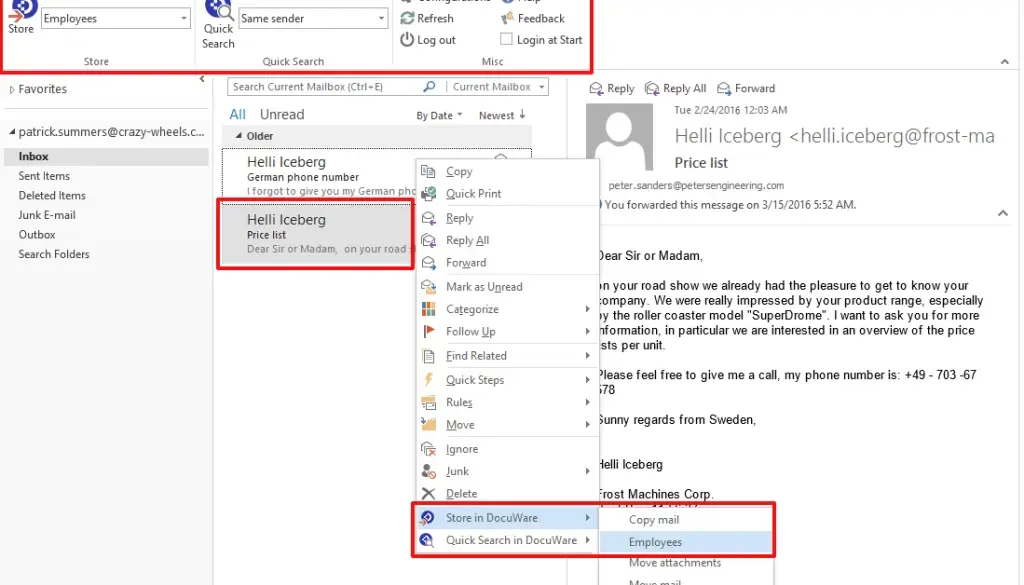Collapse the patrick.summers mailbox tree
1024x585 pixels.
tap(12, 132)
